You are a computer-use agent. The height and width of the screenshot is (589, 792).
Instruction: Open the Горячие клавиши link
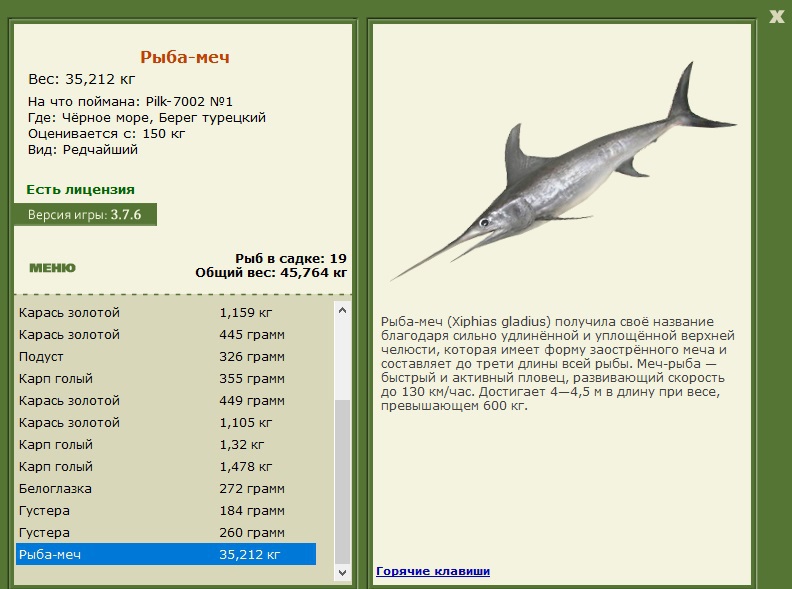(x=433, y=571)
